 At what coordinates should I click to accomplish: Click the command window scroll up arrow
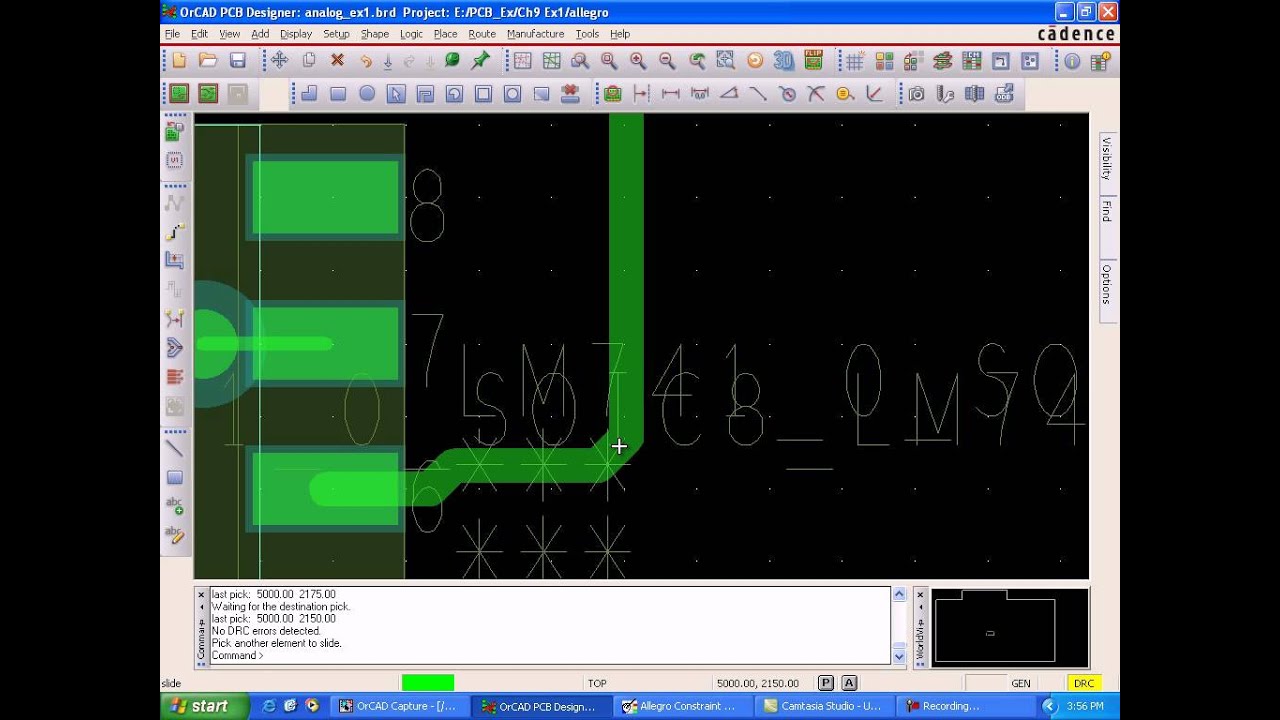(899, 594)
